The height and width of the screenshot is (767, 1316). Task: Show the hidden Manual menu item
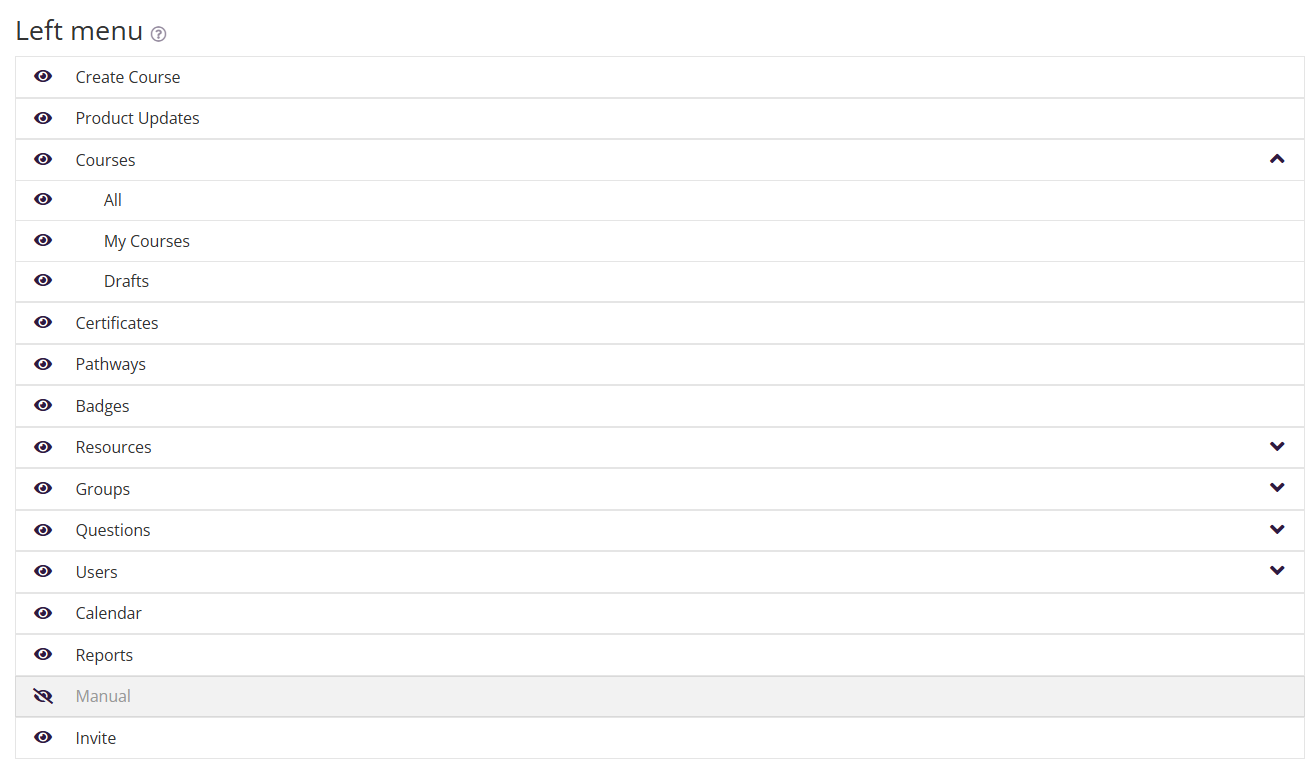(43, 696)
